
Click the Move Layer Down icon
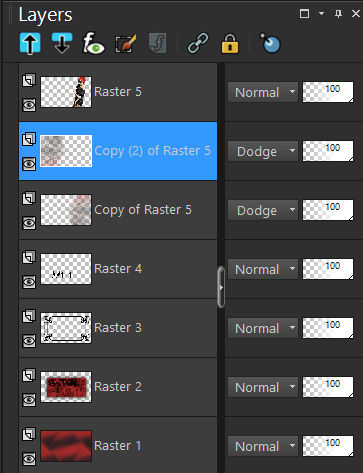[x=62, y=43]
